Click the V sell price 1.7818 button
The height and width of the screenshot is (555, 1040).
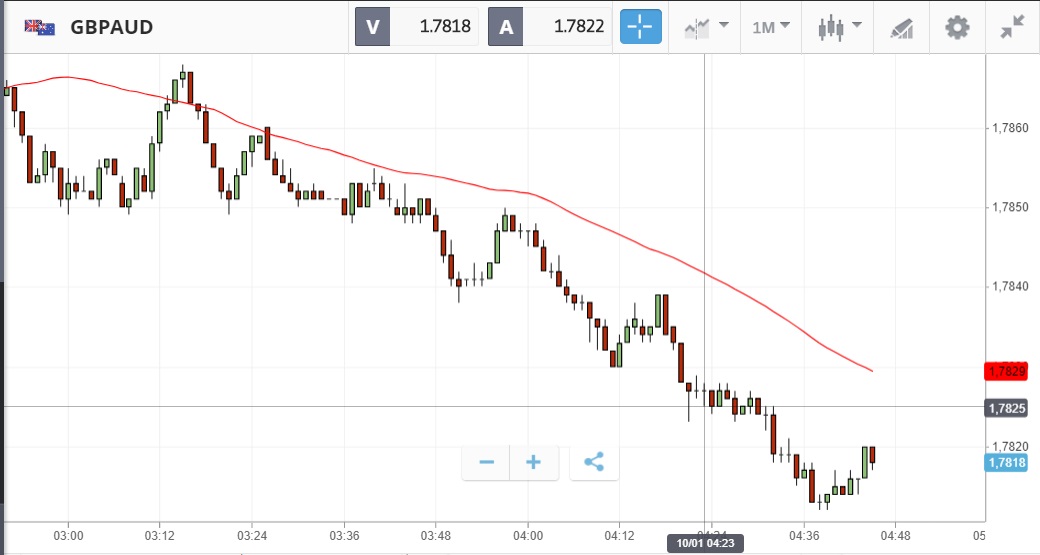click(x=417, y=27)
